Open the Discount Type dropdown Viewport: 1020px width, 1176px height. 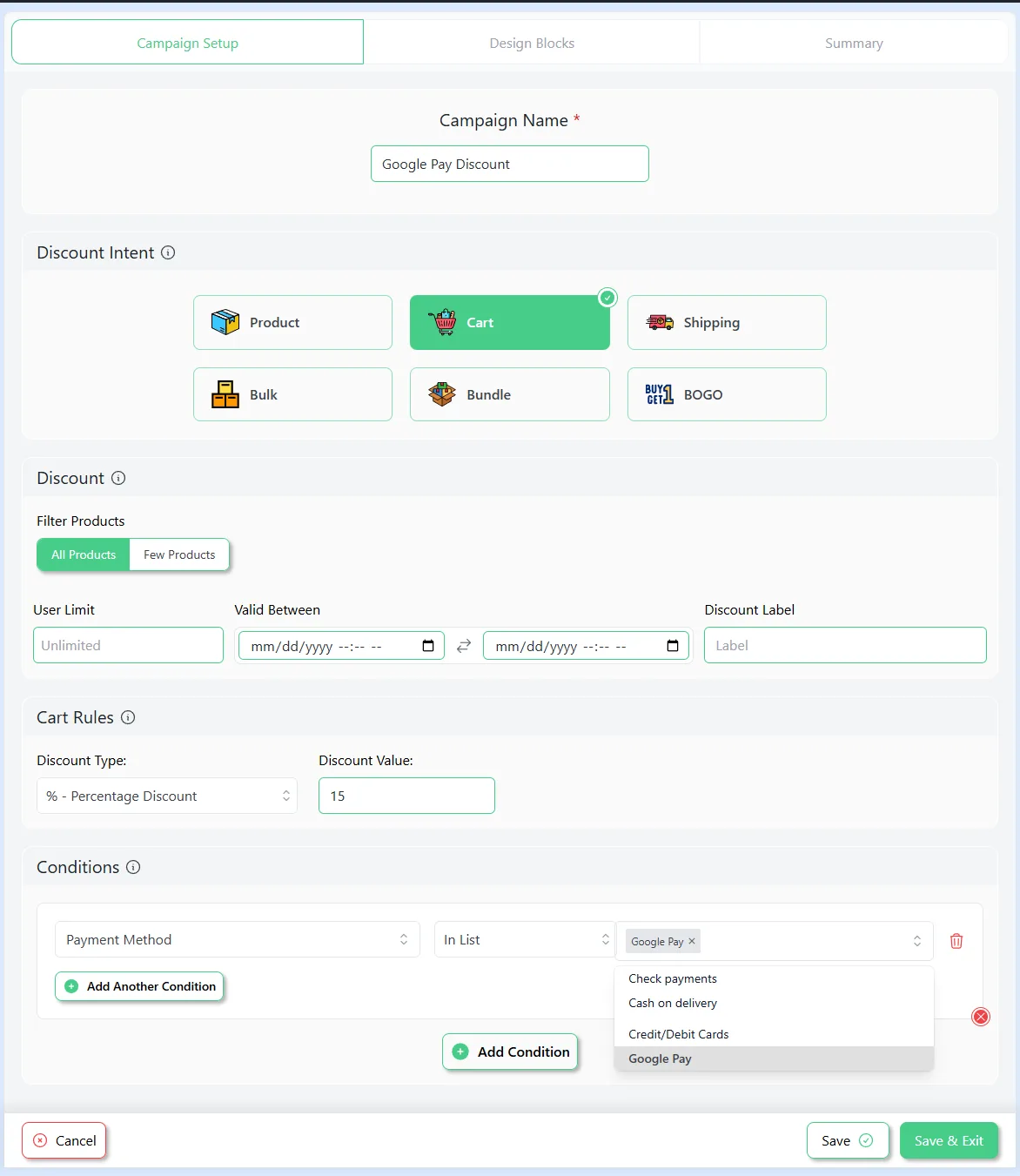(167, 796)
